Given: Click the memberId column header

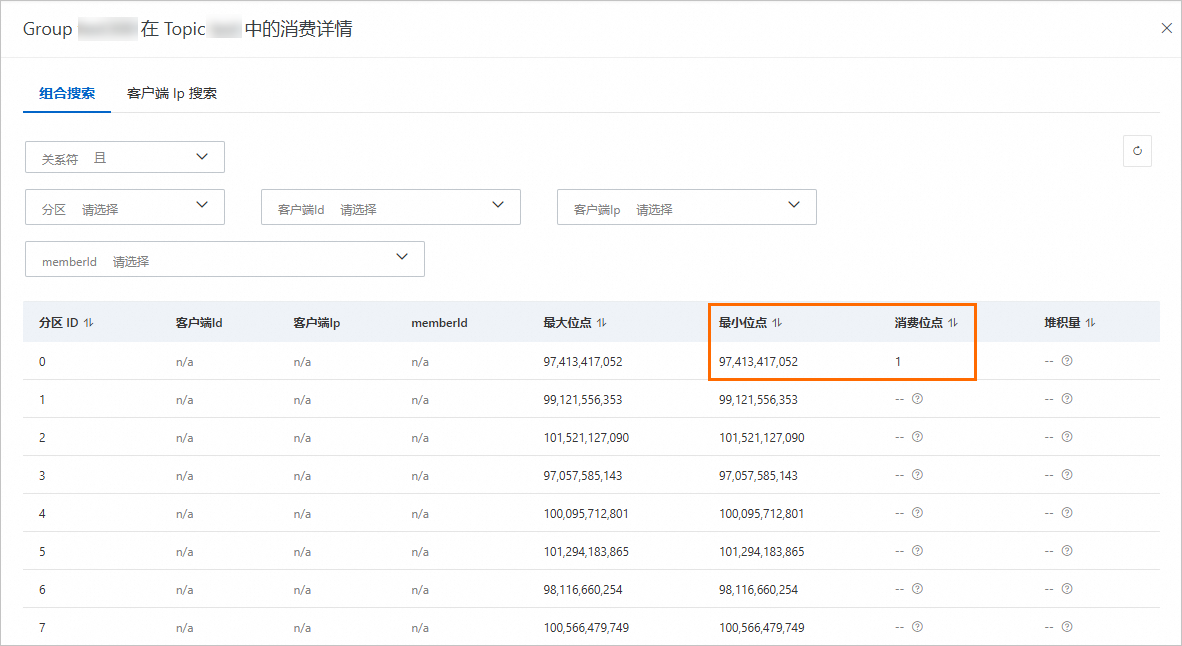Looking at the screenshot, I should click(x=439, y=323).
